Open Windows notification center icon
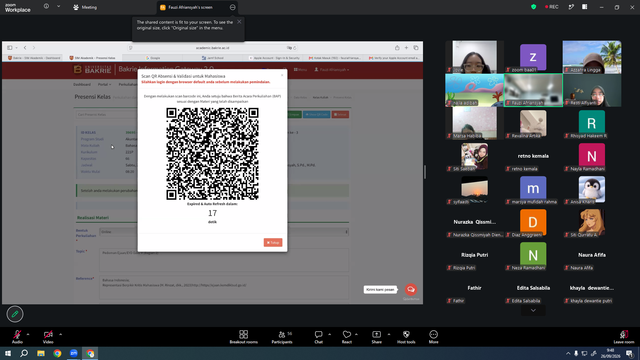The image size is (640, 360). 630,354
